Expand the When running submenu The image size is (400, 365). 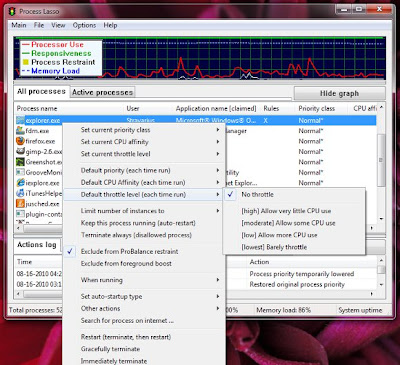click(x=102, y=280)
